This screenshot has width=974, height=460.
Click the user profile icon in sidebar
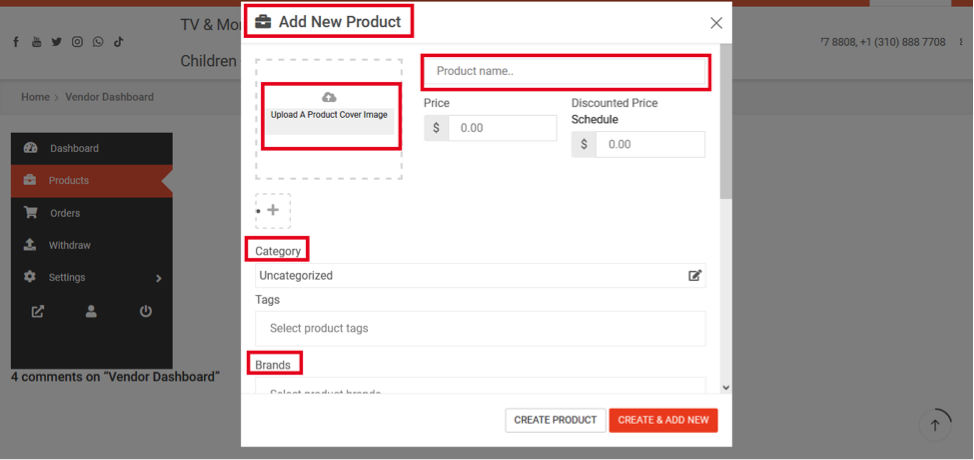click(91, 312)
